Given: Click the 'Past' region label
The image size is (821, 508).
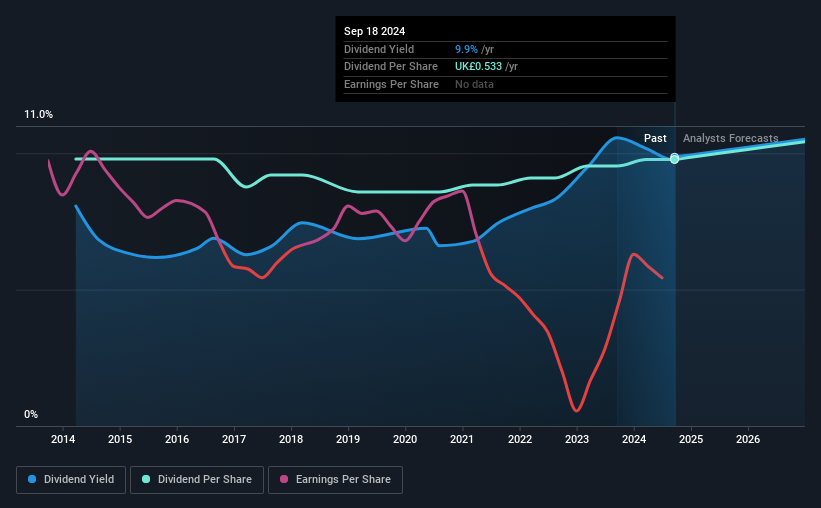Looking at the screenshot, I should coord(655,138).
